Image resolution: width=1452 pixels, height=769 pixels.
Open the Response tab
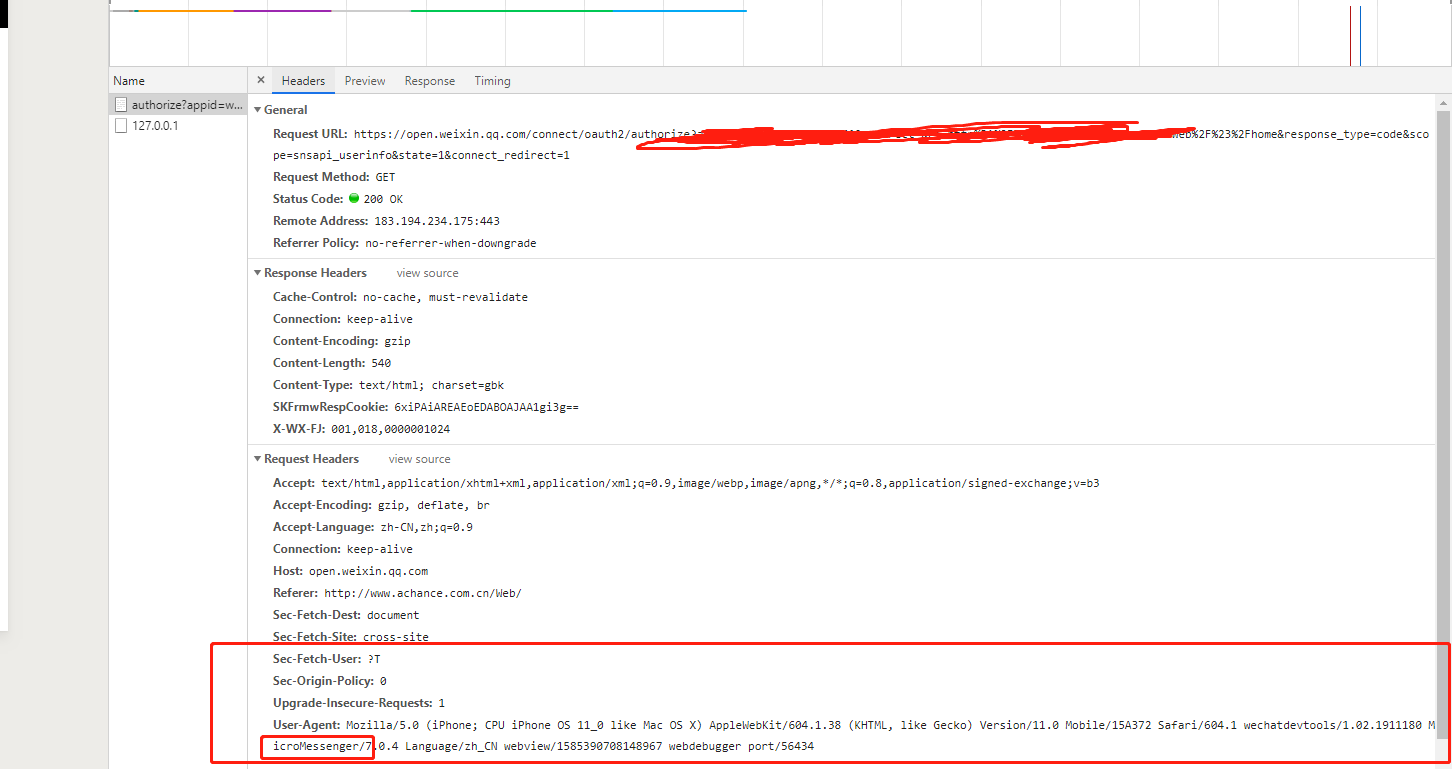(x=430, y=81)
